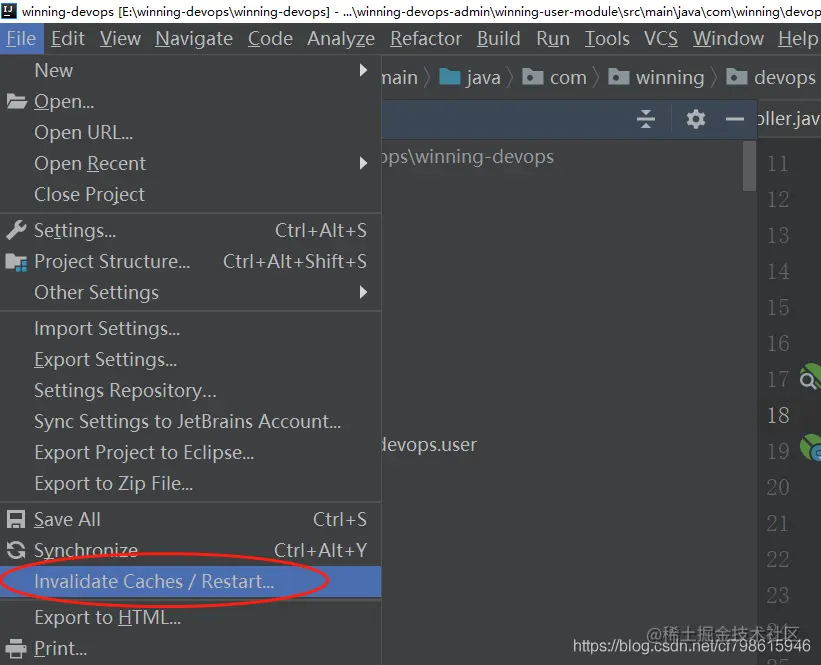Choose Export to HTML...
The width and height of the screenshot is (821, 665).
[191, 617]
